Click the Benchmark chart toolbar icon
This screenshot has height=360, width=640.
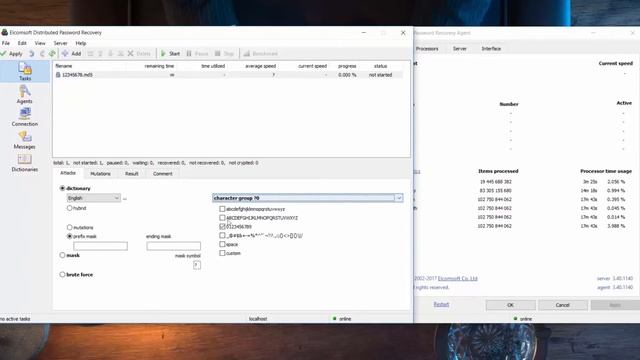pyautogui.click(x=247, y=53)
